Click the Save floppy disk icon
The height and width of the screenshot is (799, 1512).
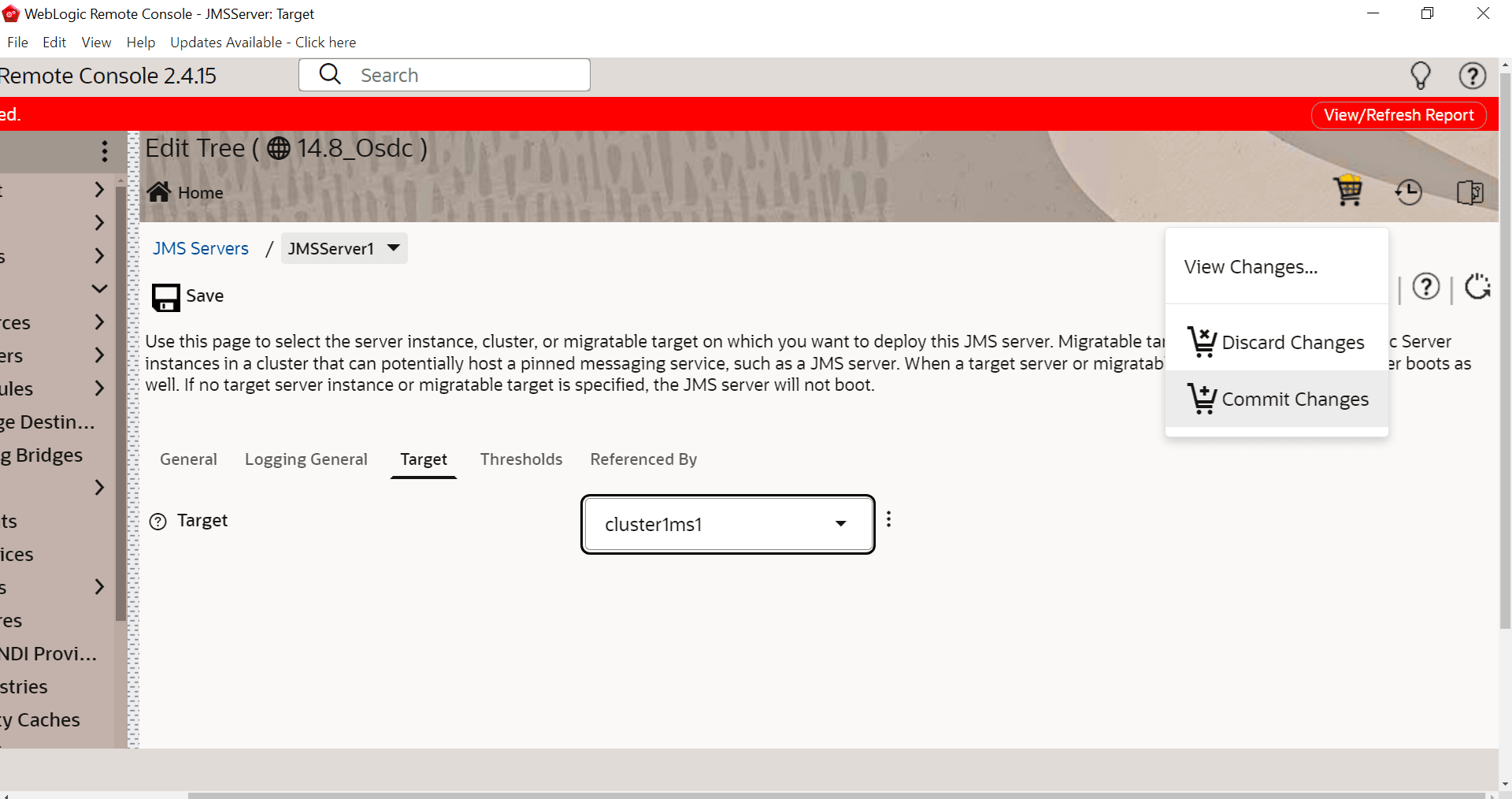point(165,297)
